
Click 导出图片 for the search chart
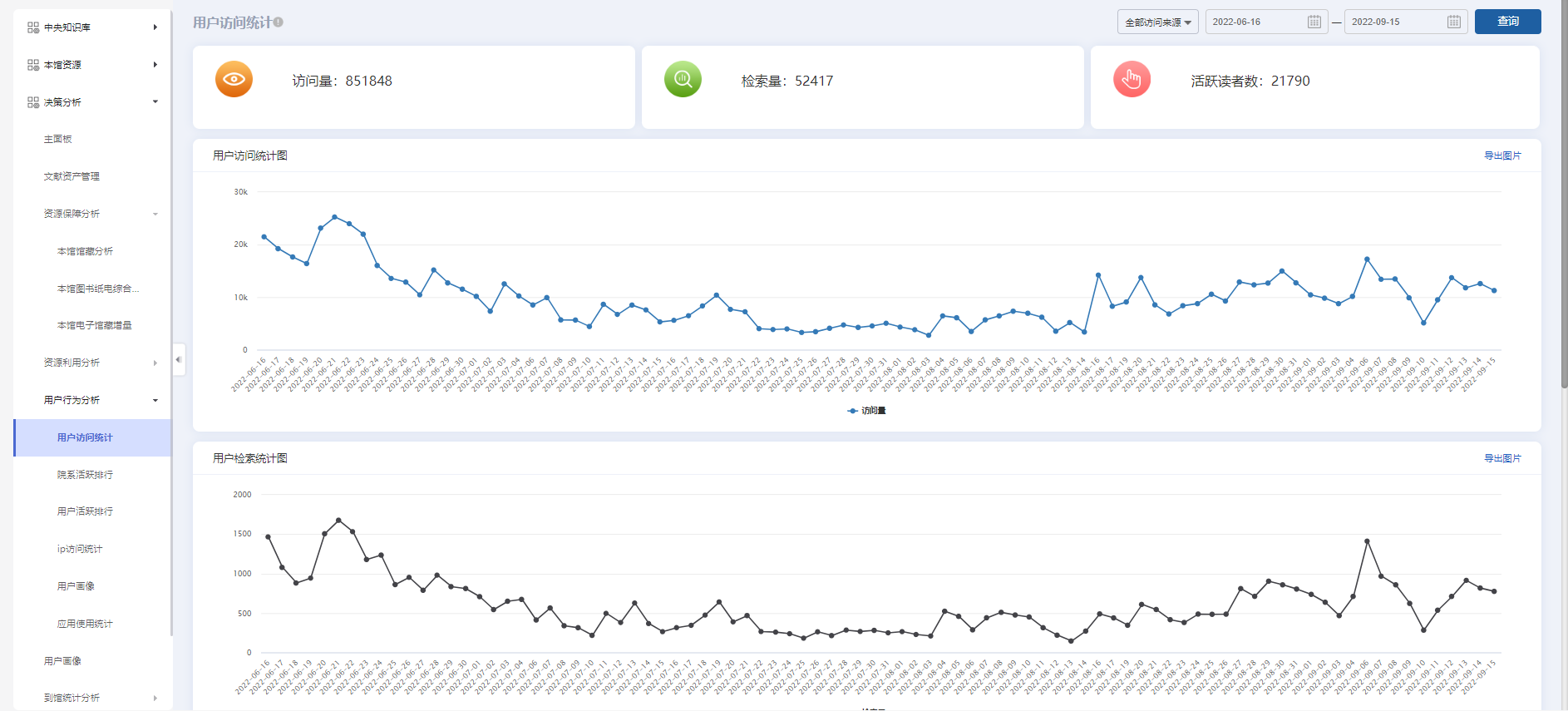click(x=1502, y=458)
